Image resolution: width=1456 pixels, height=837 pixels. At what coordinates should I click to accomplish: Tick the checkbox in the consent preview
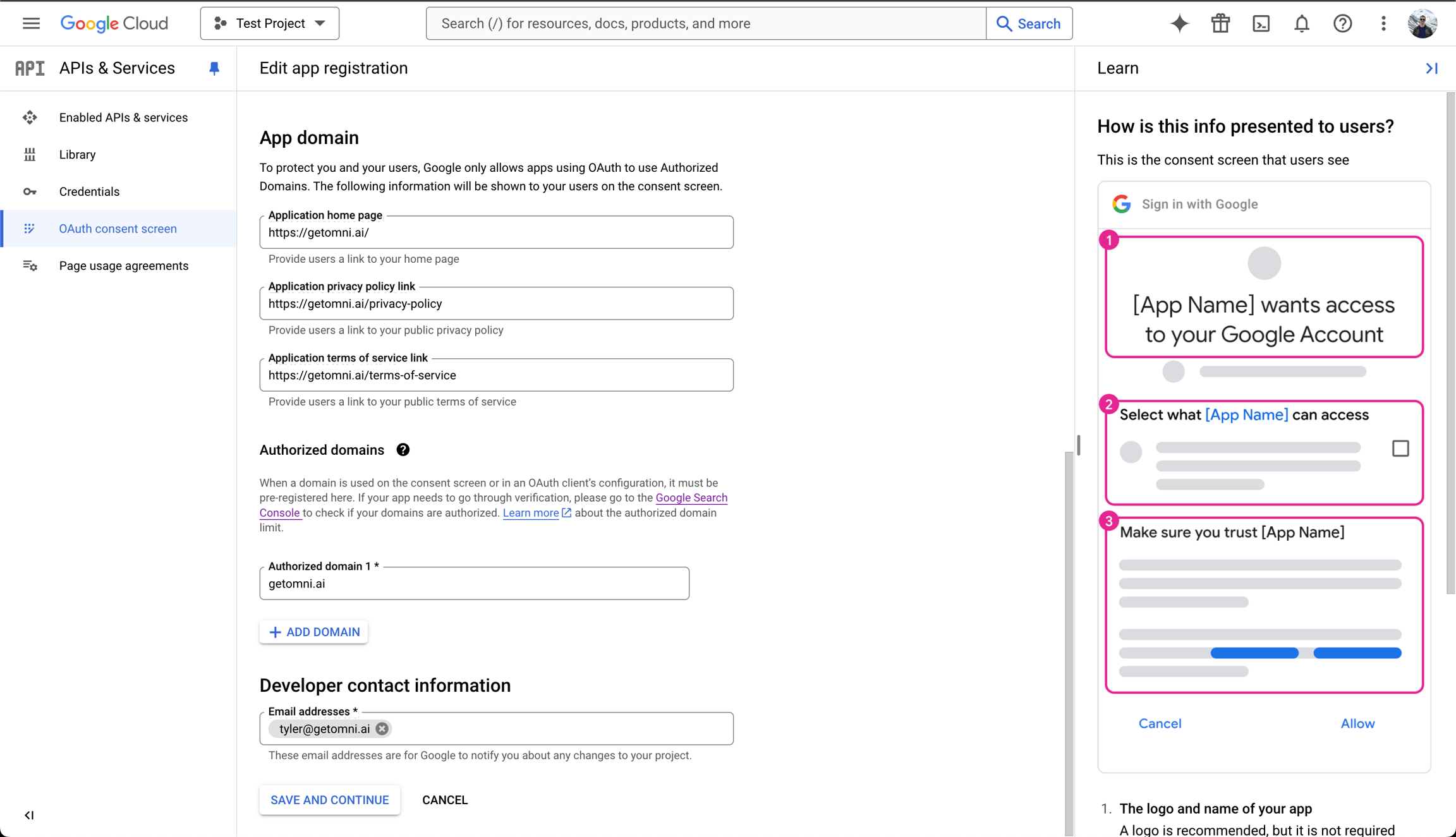[1400, 447]
